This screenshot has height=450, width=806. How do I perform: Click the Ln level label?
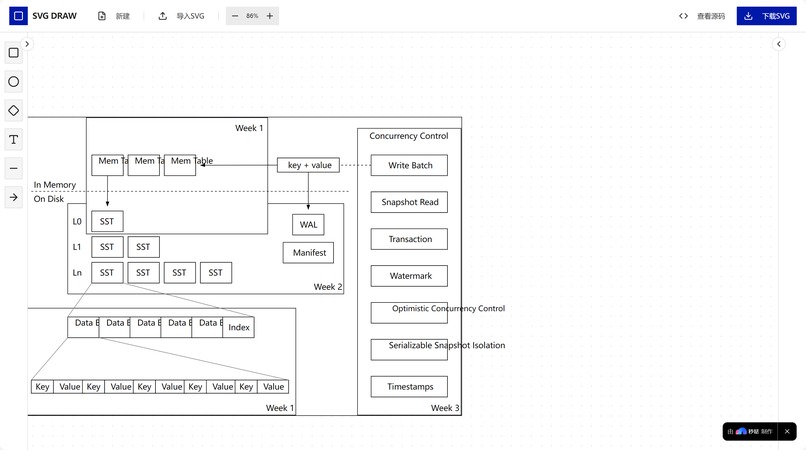click(x=77, y=273)
